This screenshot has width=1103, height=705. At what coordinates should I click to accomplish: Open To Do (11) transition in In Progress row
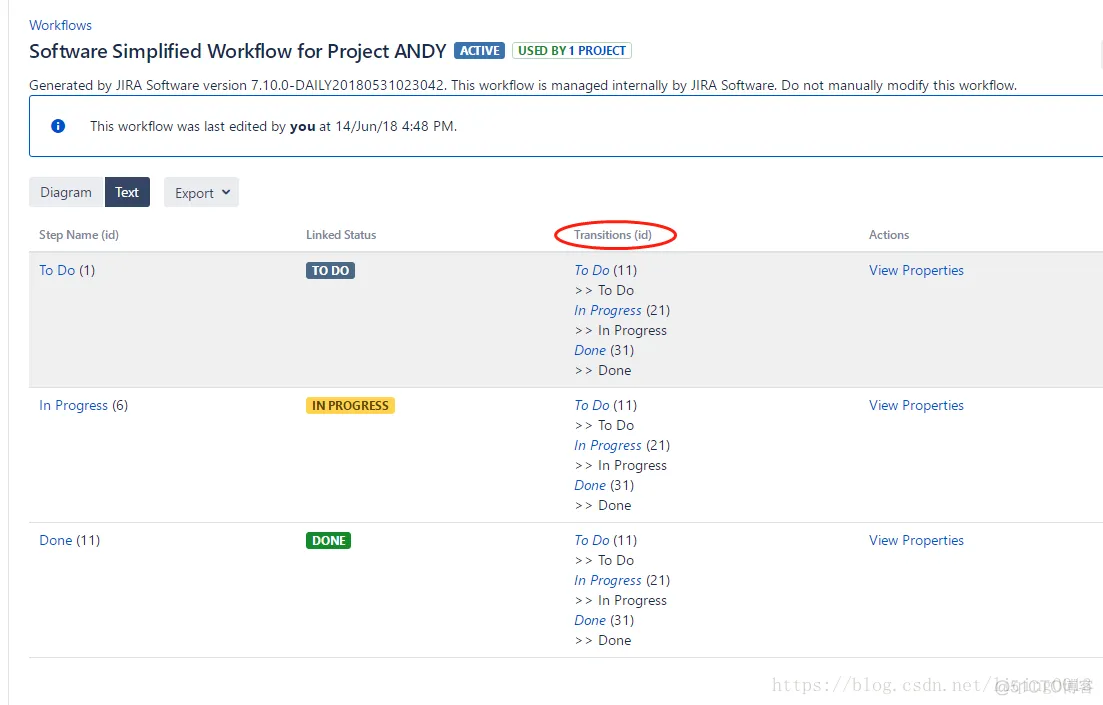[592, 405]
